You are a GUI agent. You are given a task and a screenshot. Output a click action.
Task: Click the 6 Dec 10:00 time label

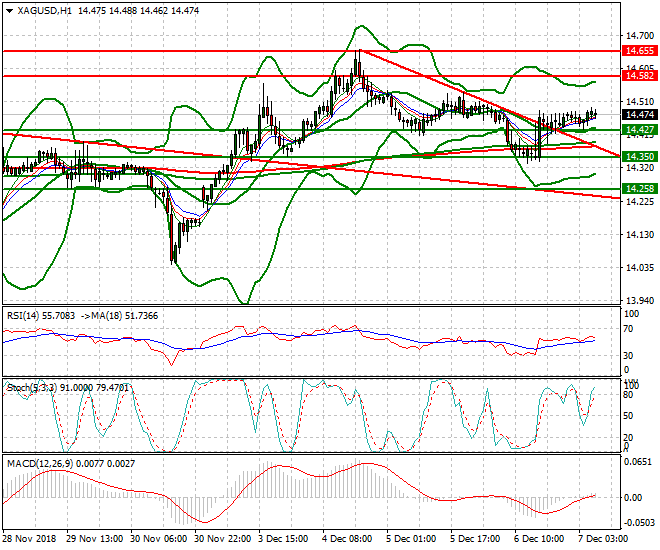[x=540, y=539]
